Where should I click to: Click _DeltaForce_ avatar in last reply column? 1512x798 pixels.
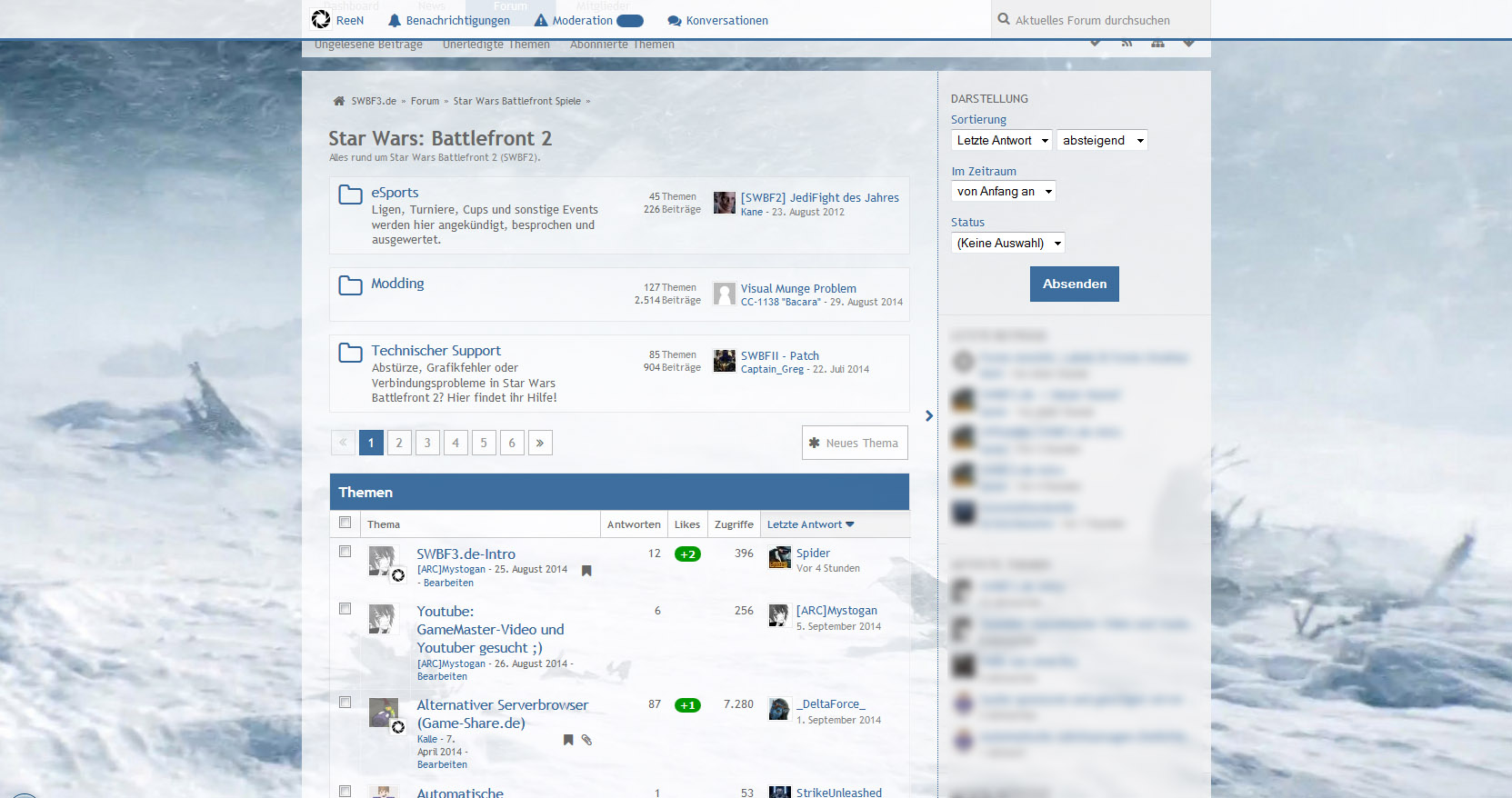779,709
